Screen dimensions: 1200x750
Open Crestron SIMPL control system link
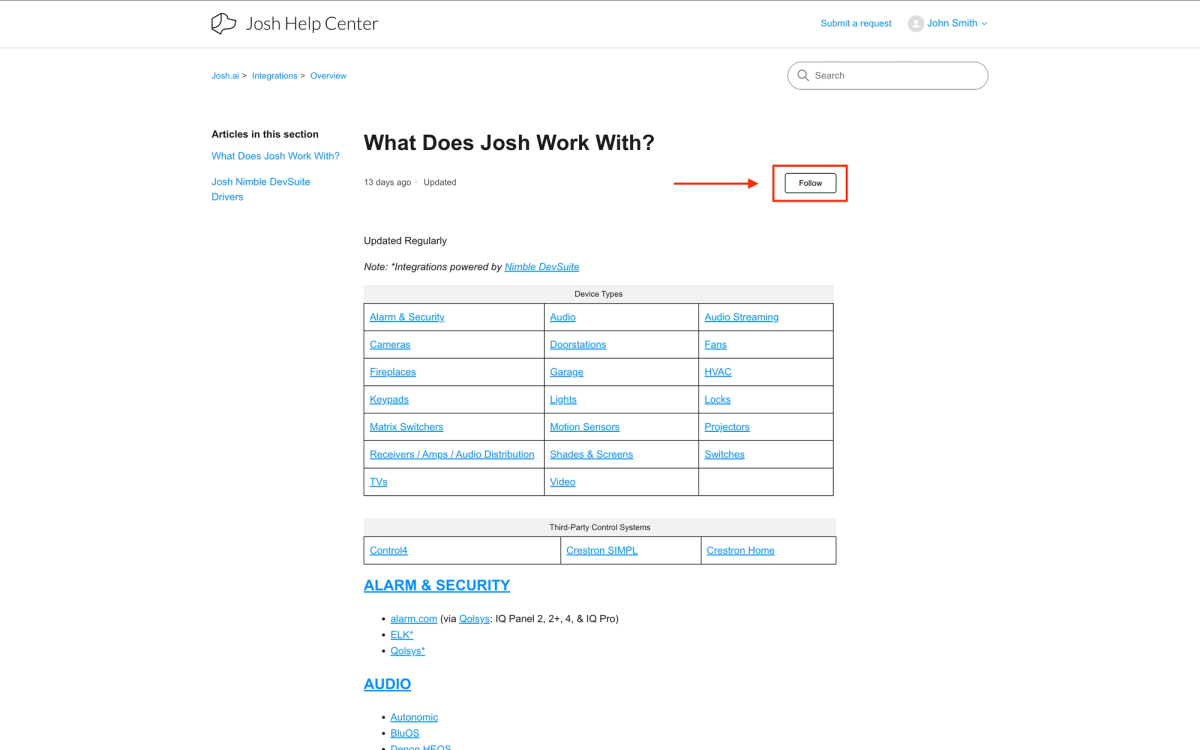click(602, 551)
